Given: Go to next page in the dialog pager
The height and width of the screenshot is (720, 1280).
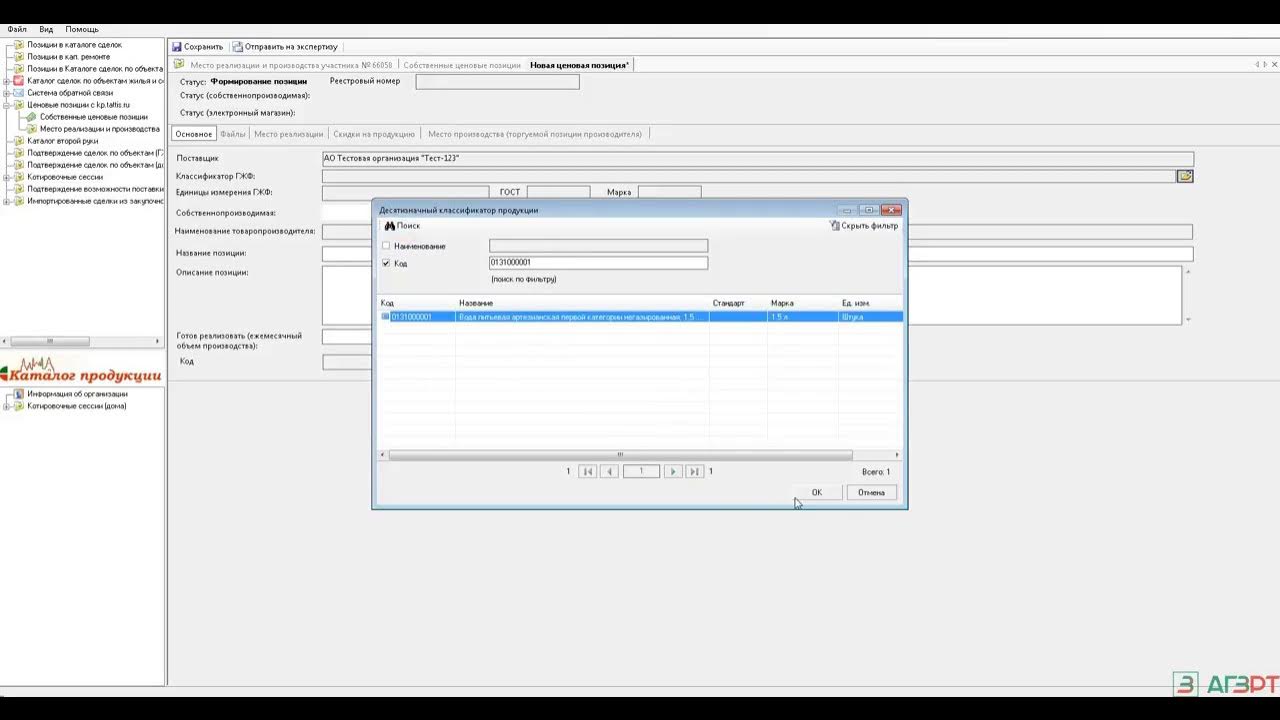Looking at the screenshot, I should (x=673, y=471).
